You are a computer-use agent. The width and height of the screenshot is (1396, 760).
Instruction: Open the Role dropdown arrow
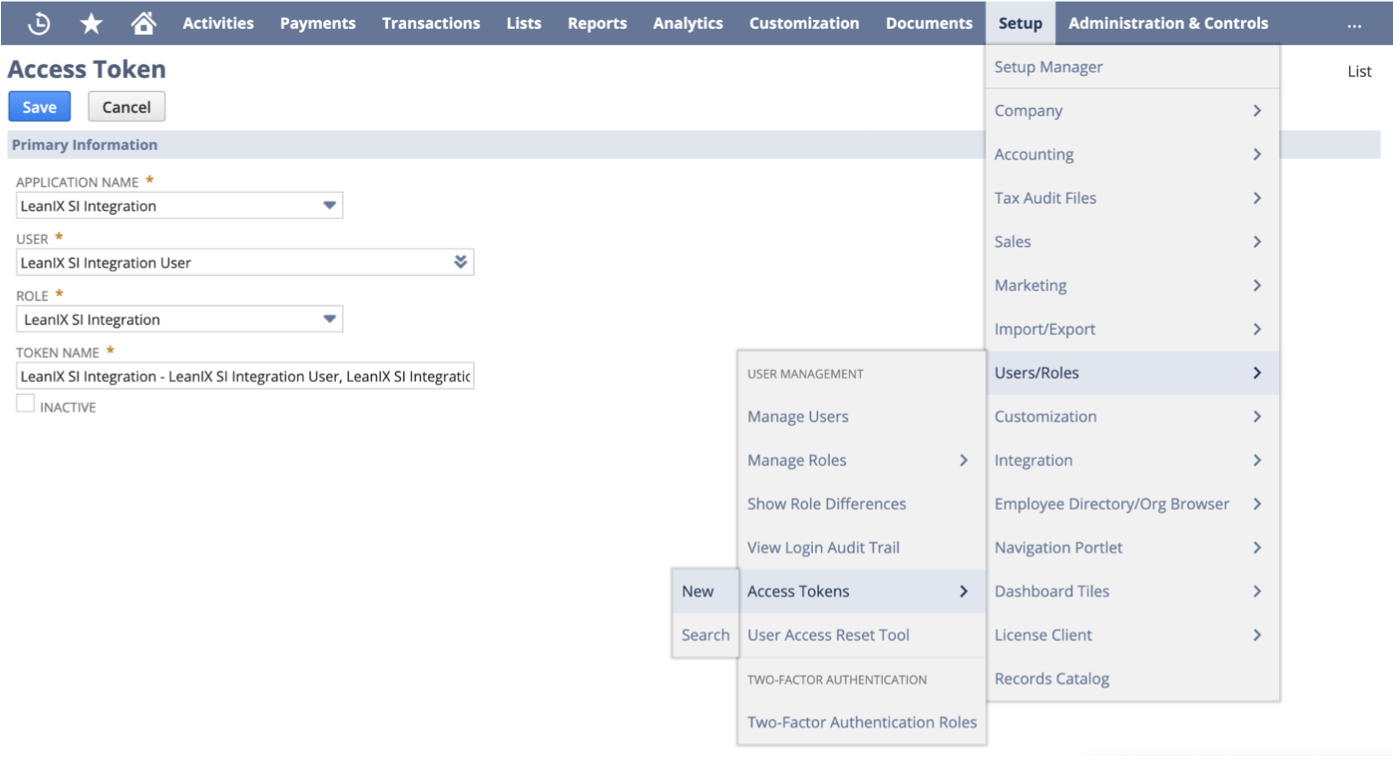tap(329, 319)
